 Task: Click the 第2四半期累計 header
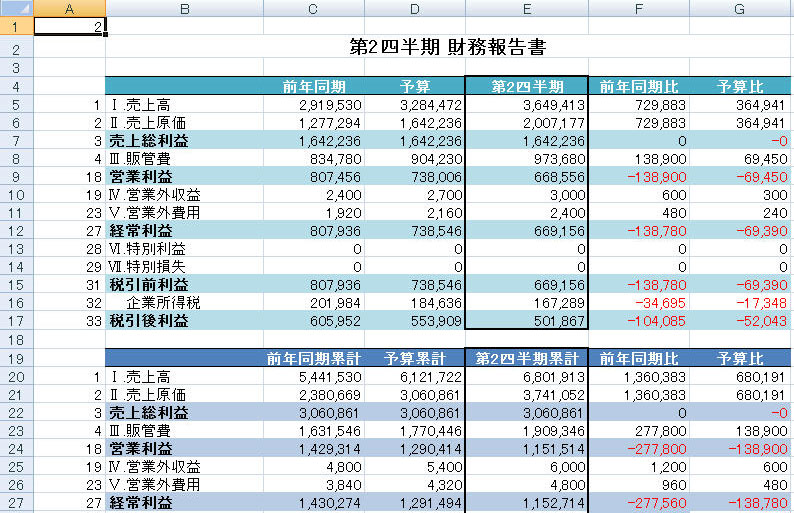click(527, 359)
